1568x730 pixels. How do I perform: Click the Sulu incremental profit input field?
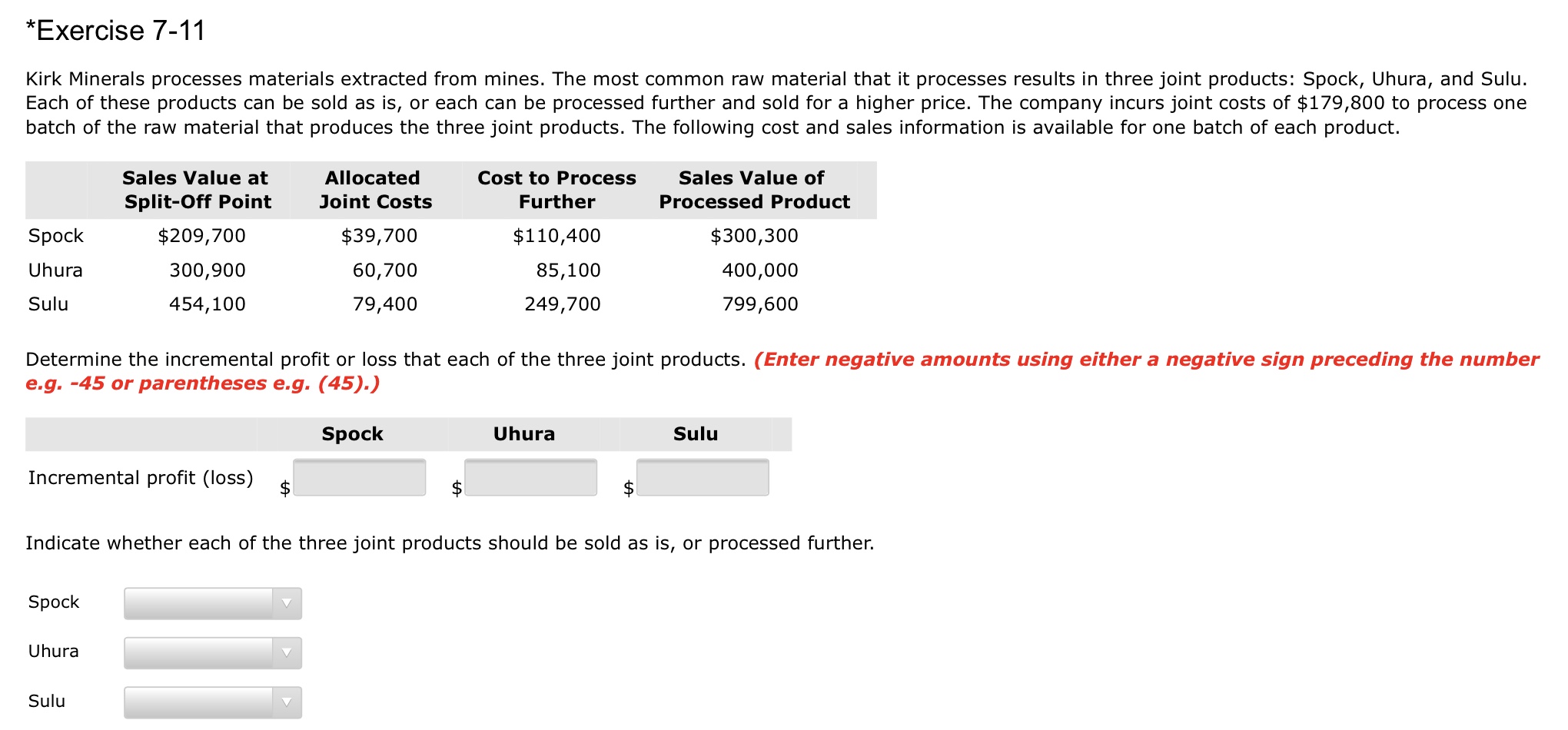[x=703, y=477]
